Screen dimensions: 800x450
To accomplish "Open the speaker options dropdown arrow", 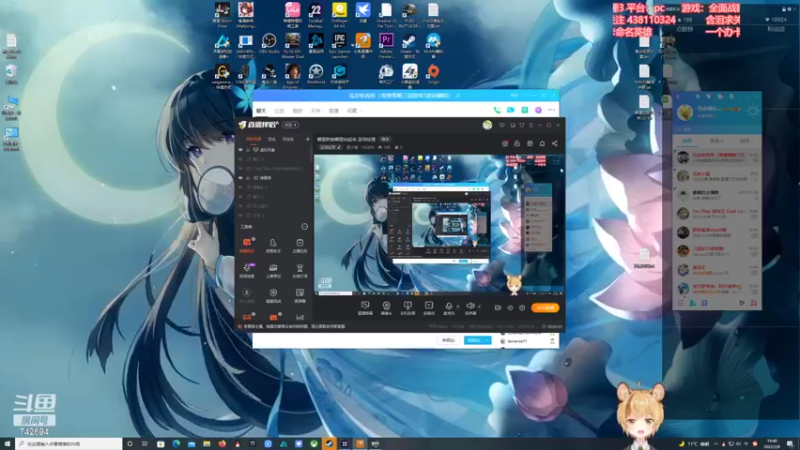I will 479,307.
